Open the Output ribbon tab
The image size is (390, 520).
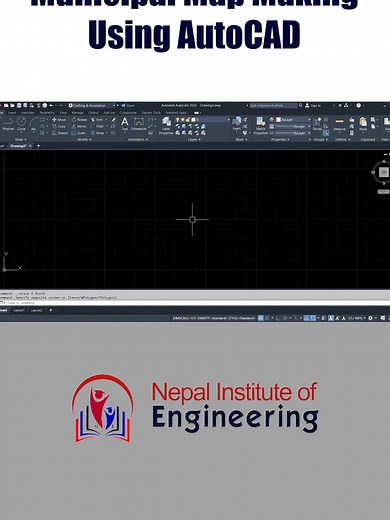[93, 113]
